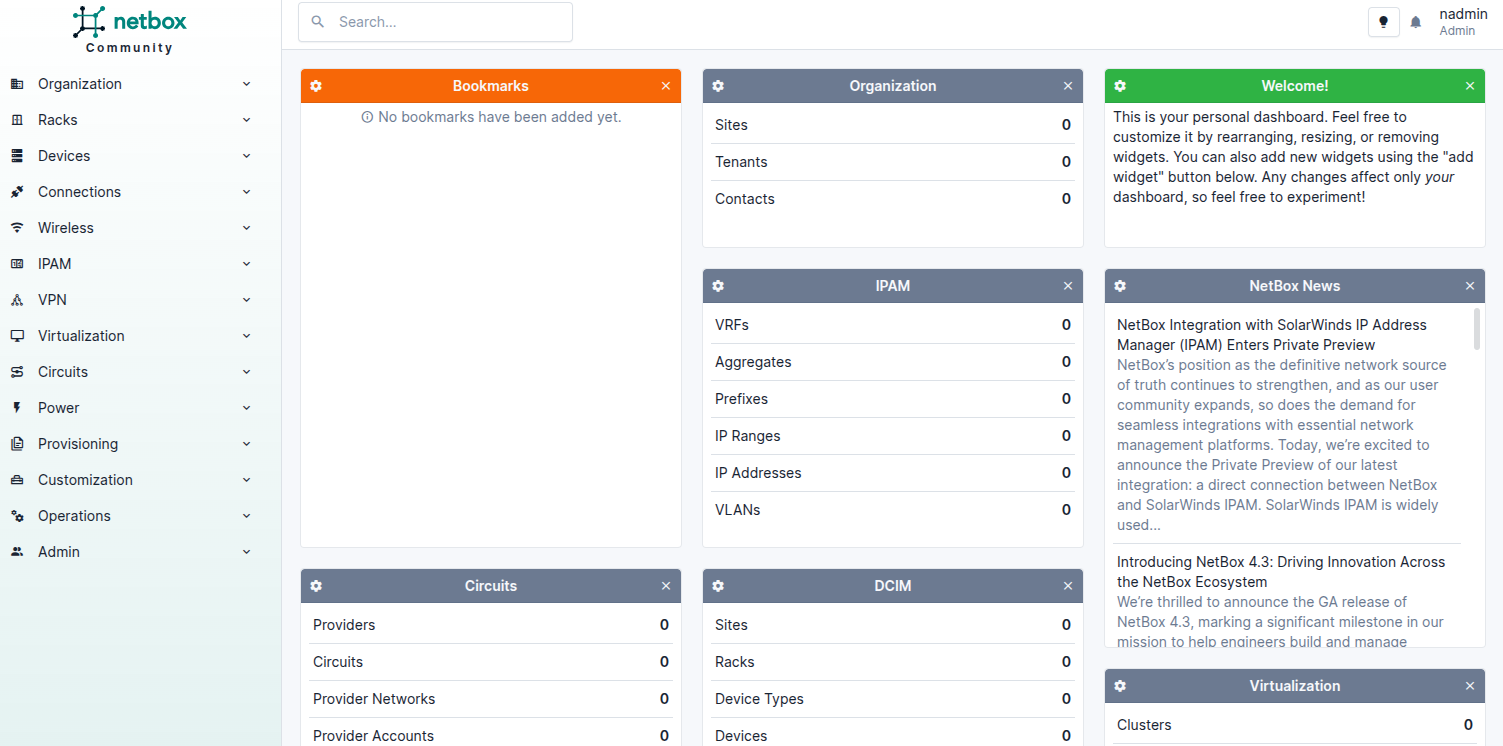Toggle the light/dark mode bulb
1503x746 pixels.
(x=1383, y=22)
